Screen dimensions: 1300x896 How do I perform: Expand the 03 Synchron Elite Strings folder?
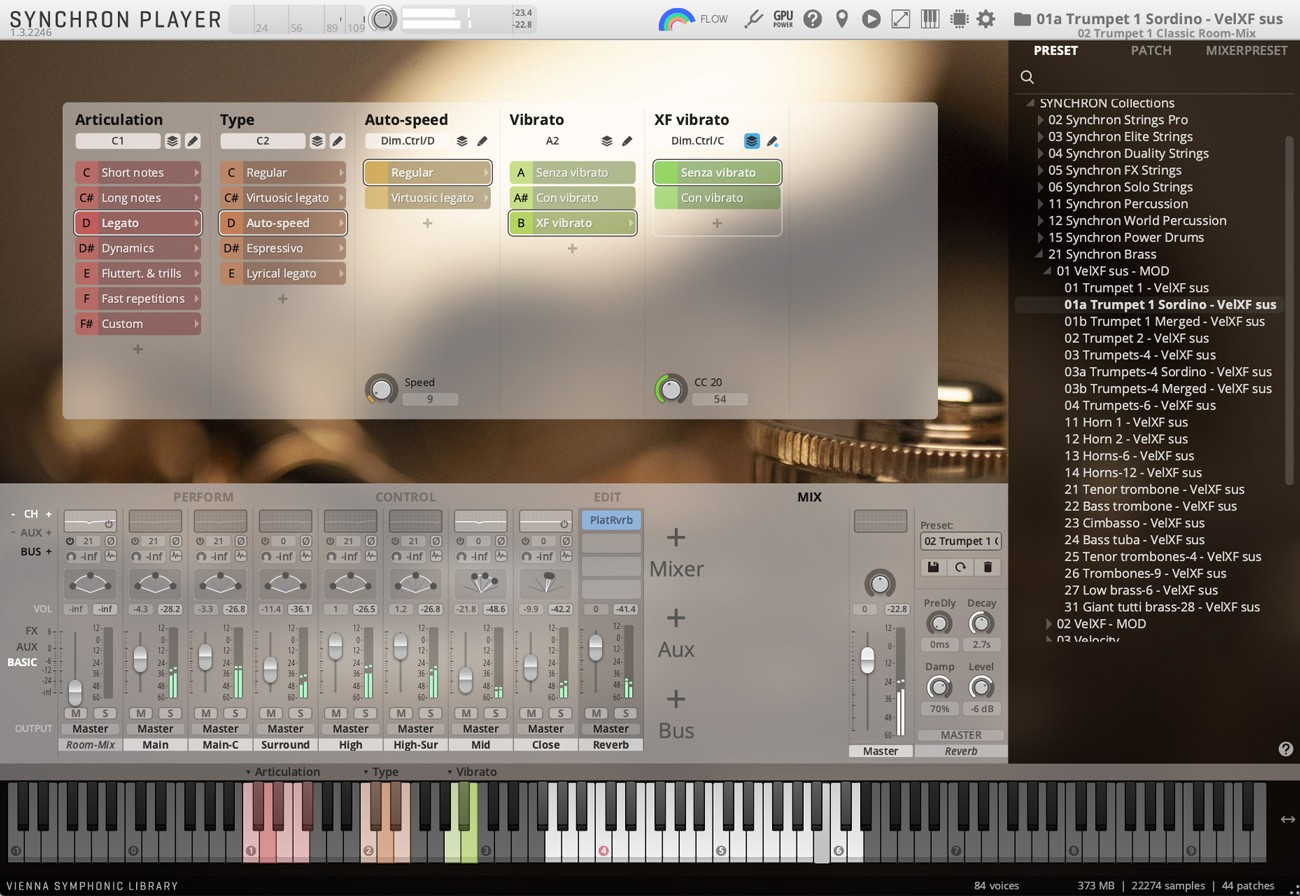click(1041, 136)
